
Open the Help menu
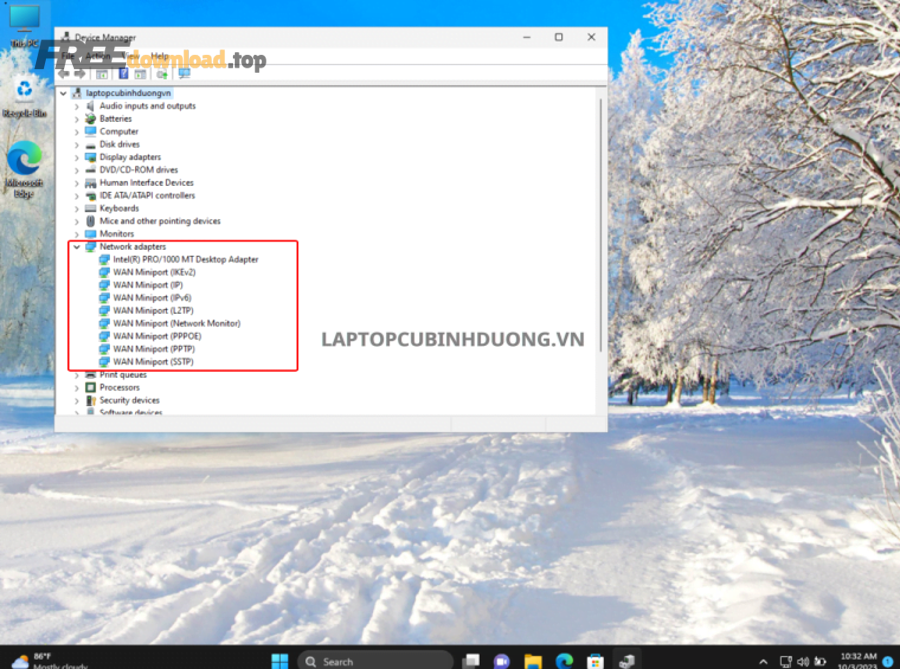160,56
